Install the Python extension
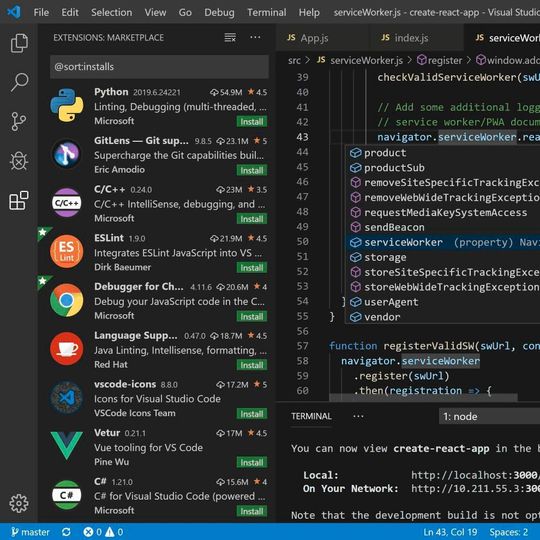Screen dimensions: 540x540 [252, 122]
